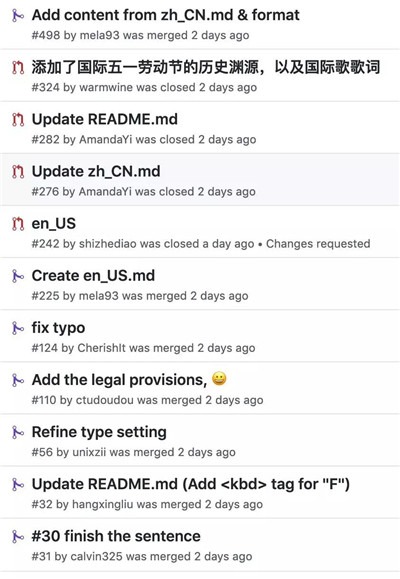Viewport: 400px width, 579px height.
Task: Open 'Refine type setting' pull request
Action: [x=99, y=432]
